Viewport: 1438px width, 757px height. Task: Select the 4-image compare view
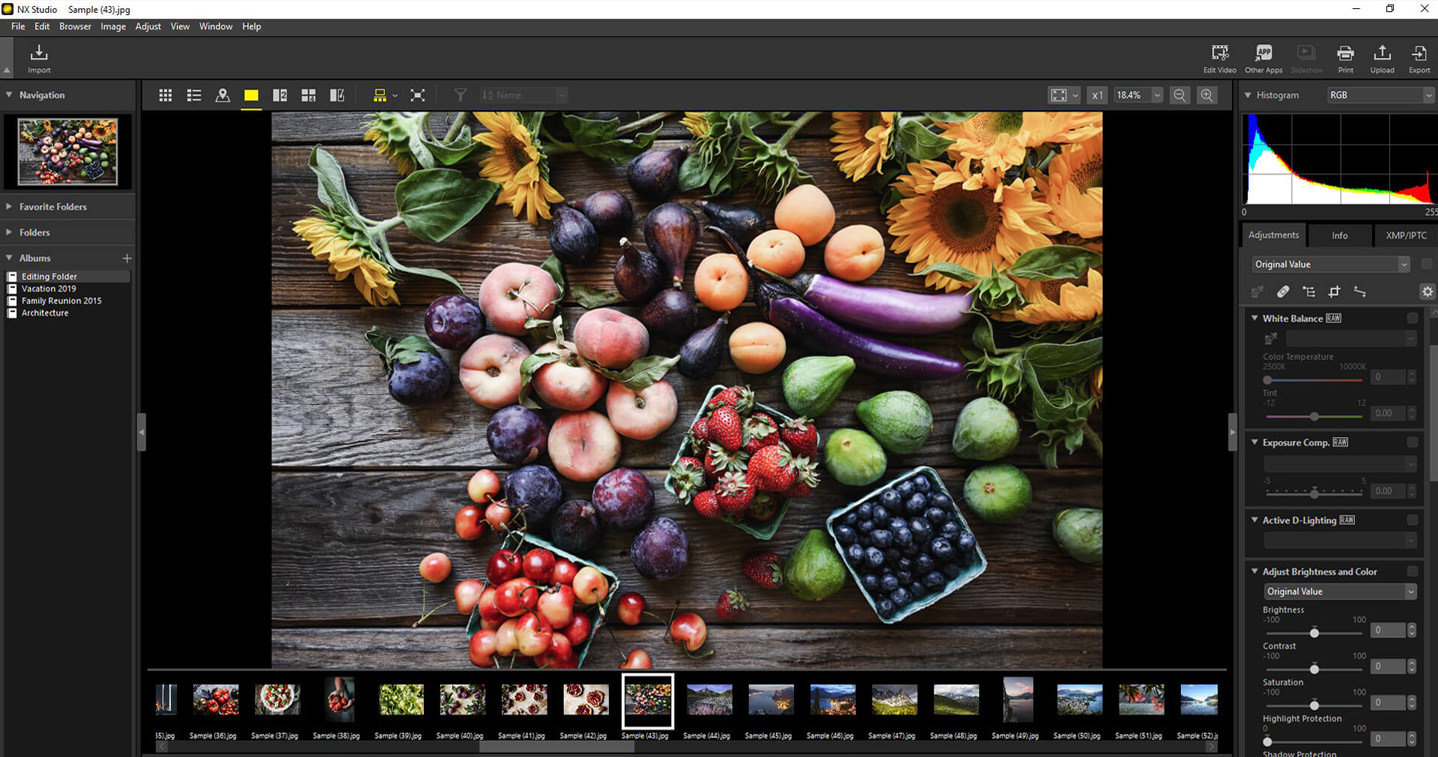coord(309,95)
